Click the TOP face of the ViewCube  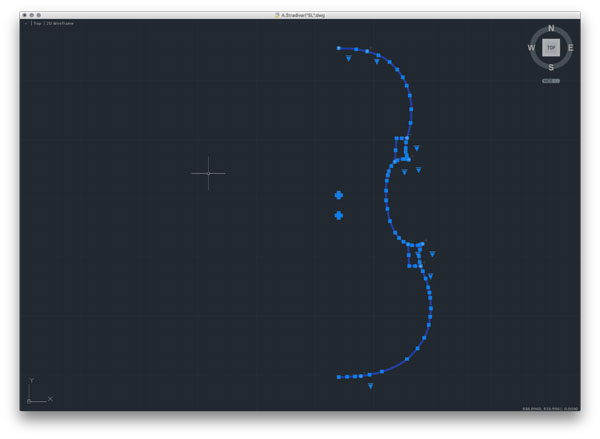[551, 47]
